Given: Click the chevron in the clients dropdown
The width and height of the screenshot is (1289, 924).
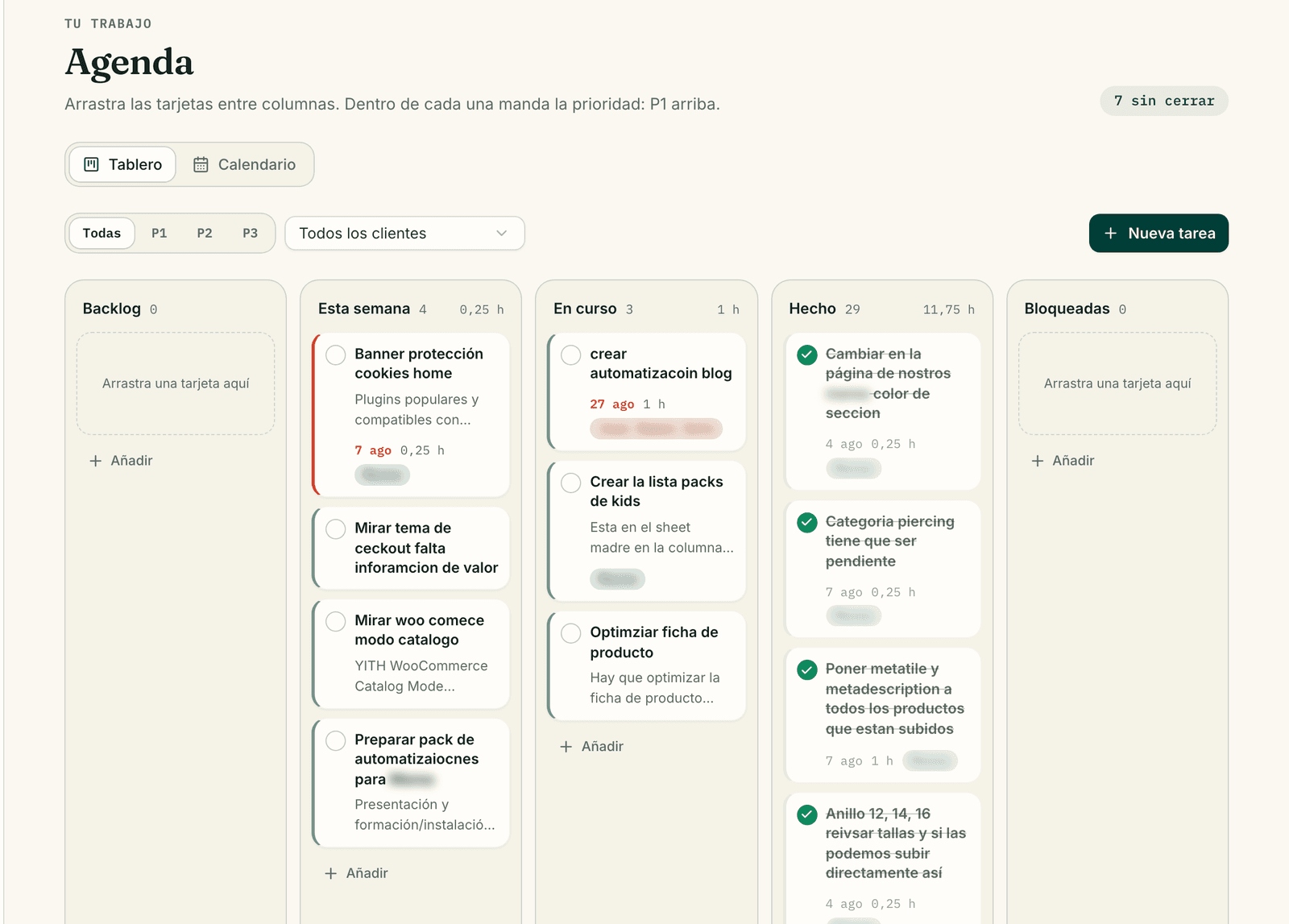Looking at the screenshot, I should pyautogui.click(x=502, y=233).
